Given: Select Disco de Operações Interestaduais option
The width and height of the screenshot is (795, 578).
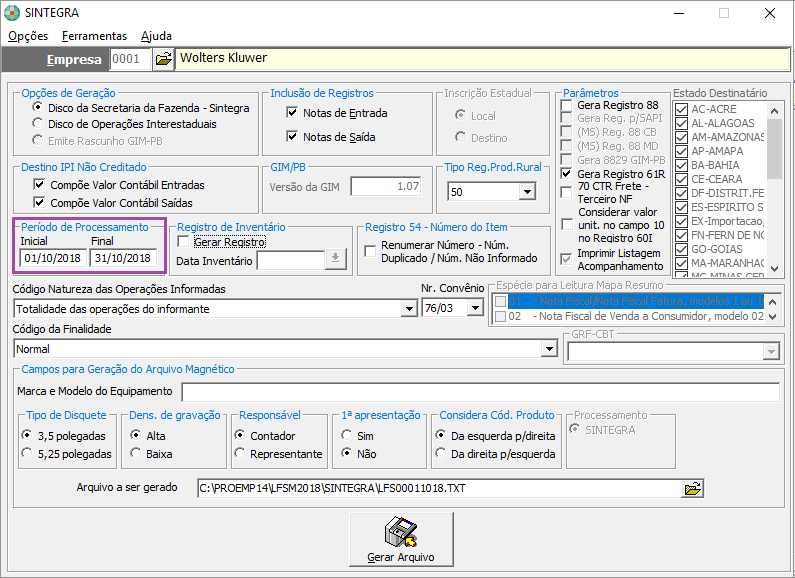Looking at the screenshot, I should (x=38, y=123).
